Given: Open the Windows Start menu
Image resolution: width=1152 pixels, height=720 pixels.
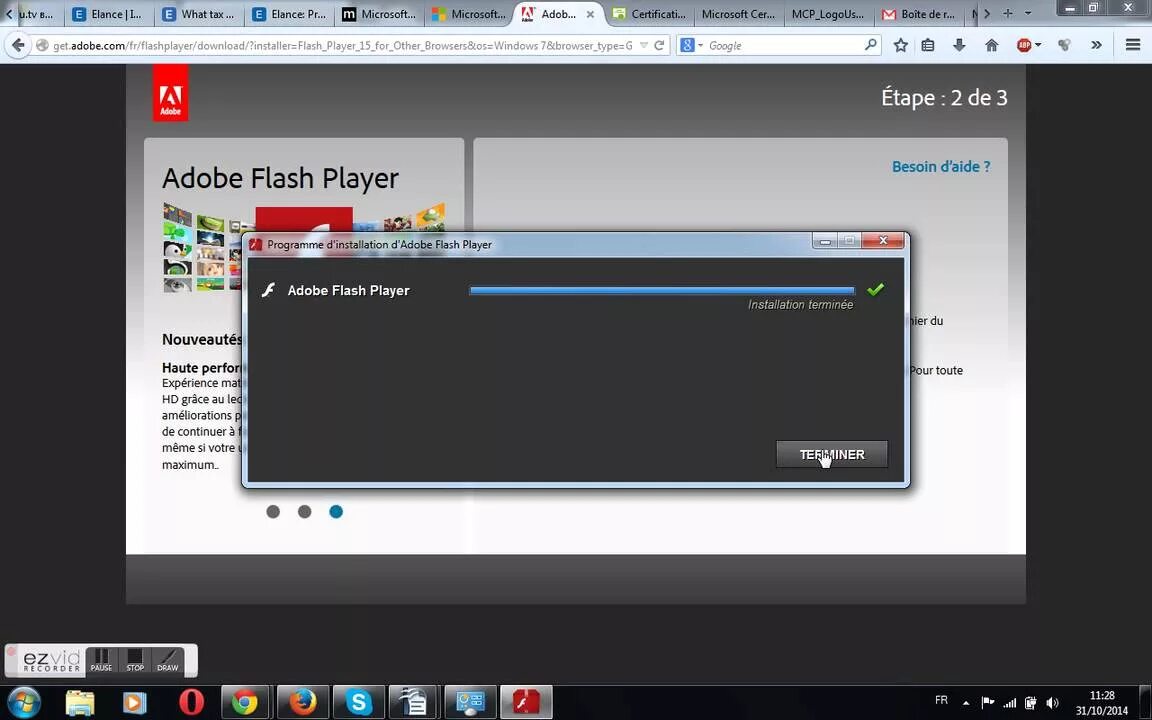Looking at the screenshot, I should click(x=24, y=702).
